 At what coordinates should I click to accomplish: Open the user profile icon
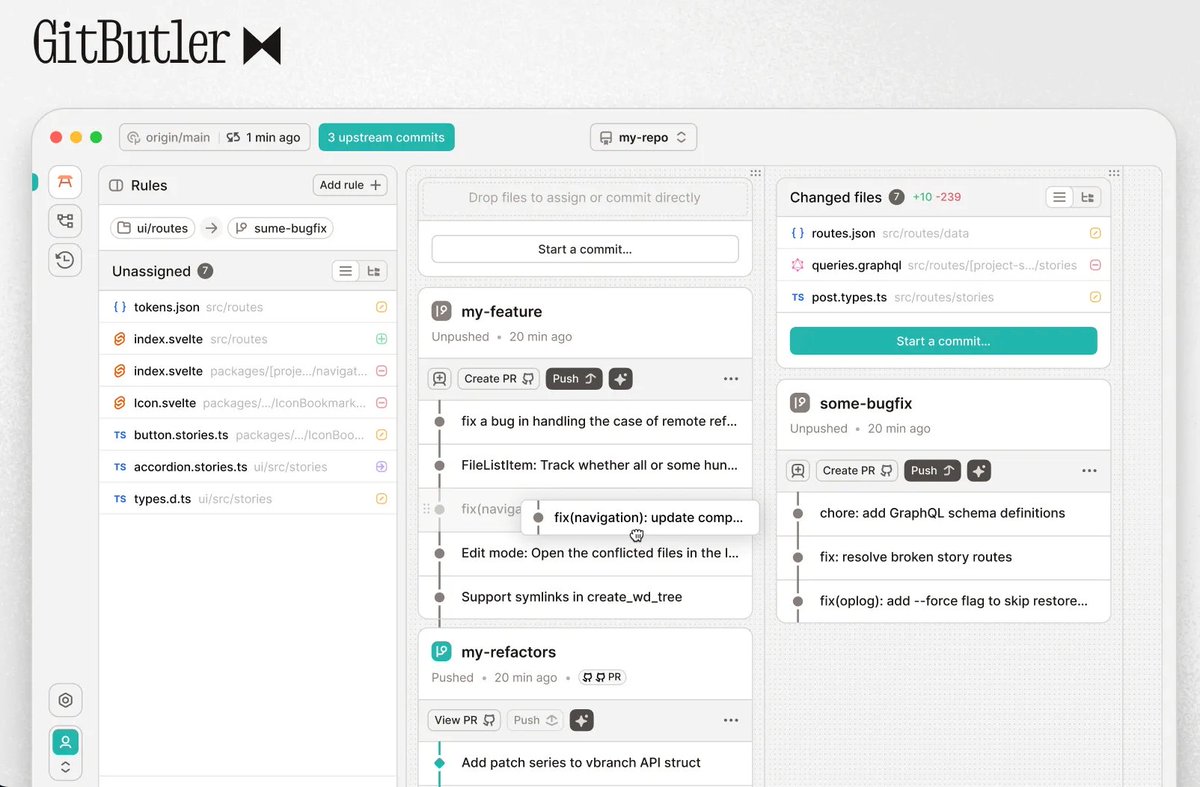65,742
